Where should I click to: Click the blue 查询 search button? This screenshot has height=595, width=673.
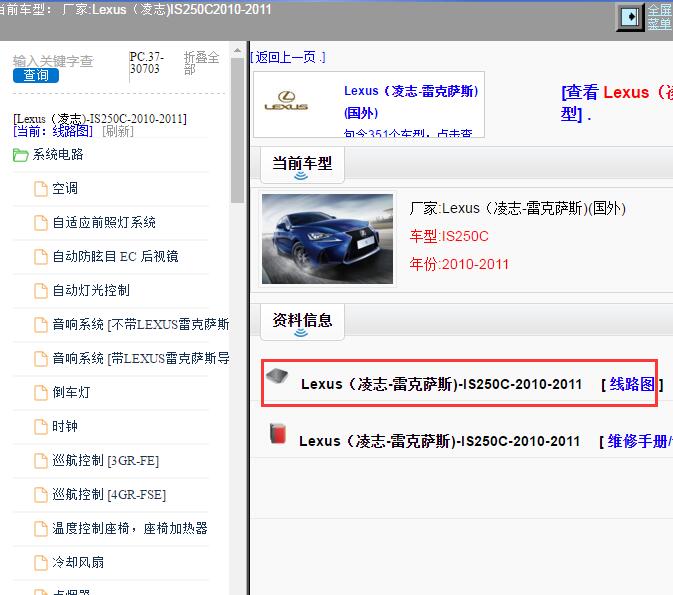[x=36, y=76]
